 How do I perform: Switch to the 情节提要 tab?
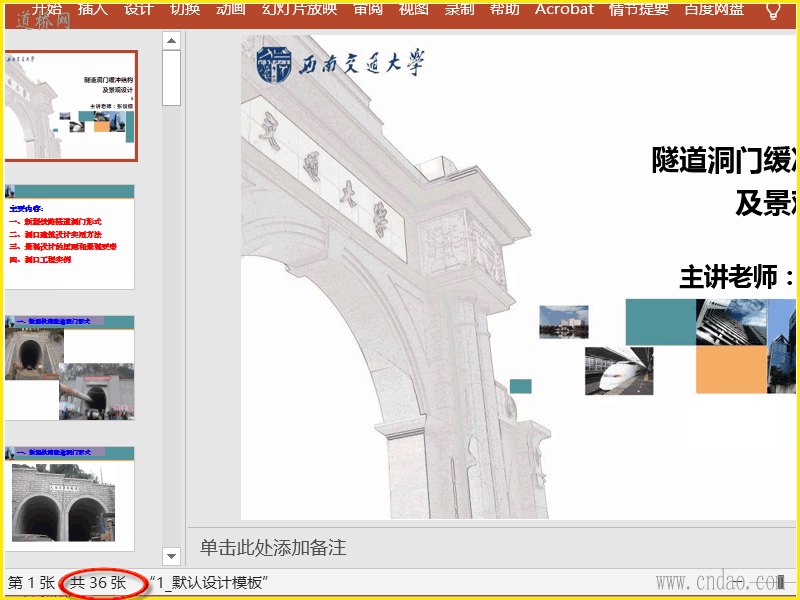click(639, 9)
